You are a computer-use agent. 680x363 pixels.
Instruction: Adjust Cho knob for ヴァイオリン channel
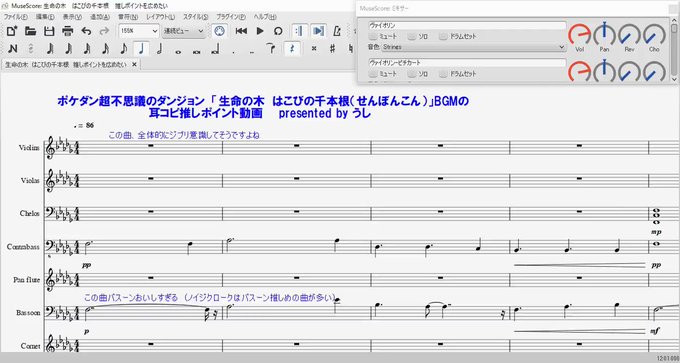point(654,35)
